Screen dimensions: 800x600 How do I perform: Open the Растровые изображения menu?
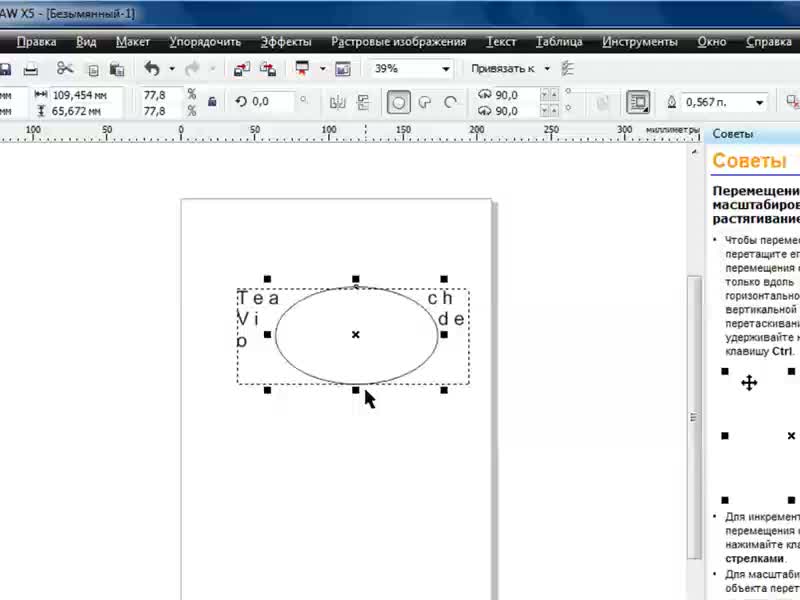pyautogui.click(x=398, y=42)
